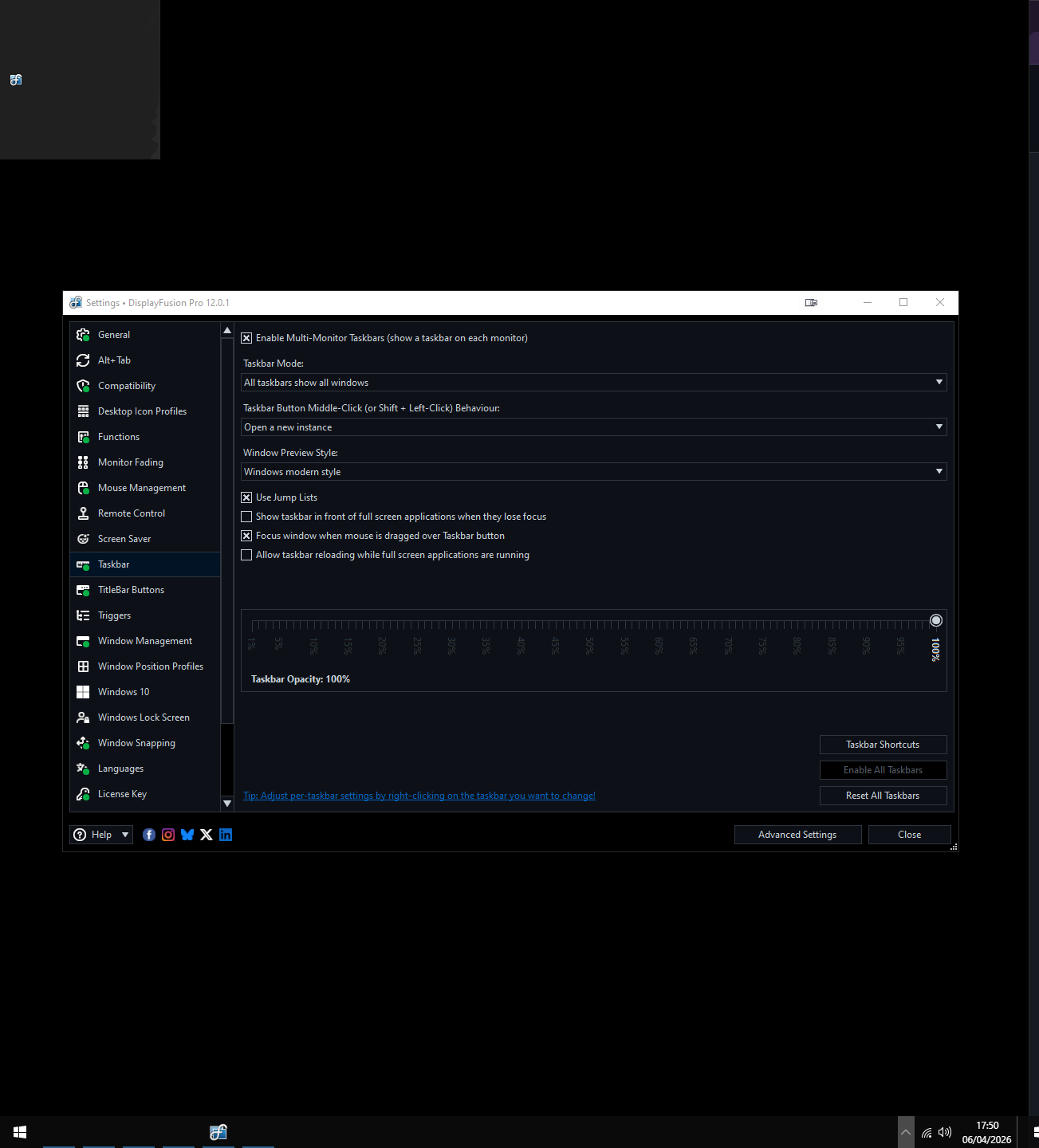Image resolution: width=1039 pixels, height=1148 pixels.
Task: Select Window Snapping in the sidebar
Action: tap(136, 743)
